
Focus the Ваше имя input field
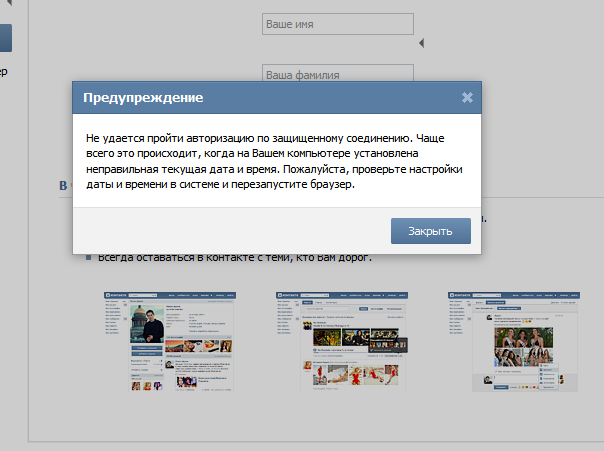point(337,23)
